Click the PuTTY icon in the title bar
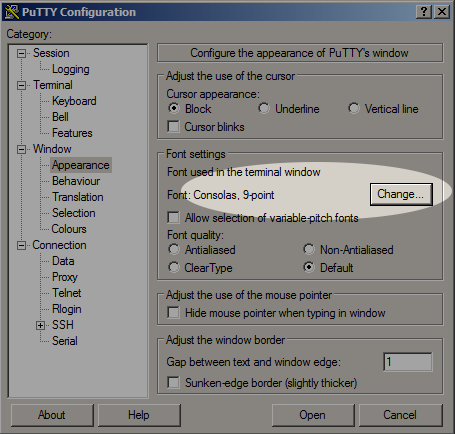 click(11, 12)
